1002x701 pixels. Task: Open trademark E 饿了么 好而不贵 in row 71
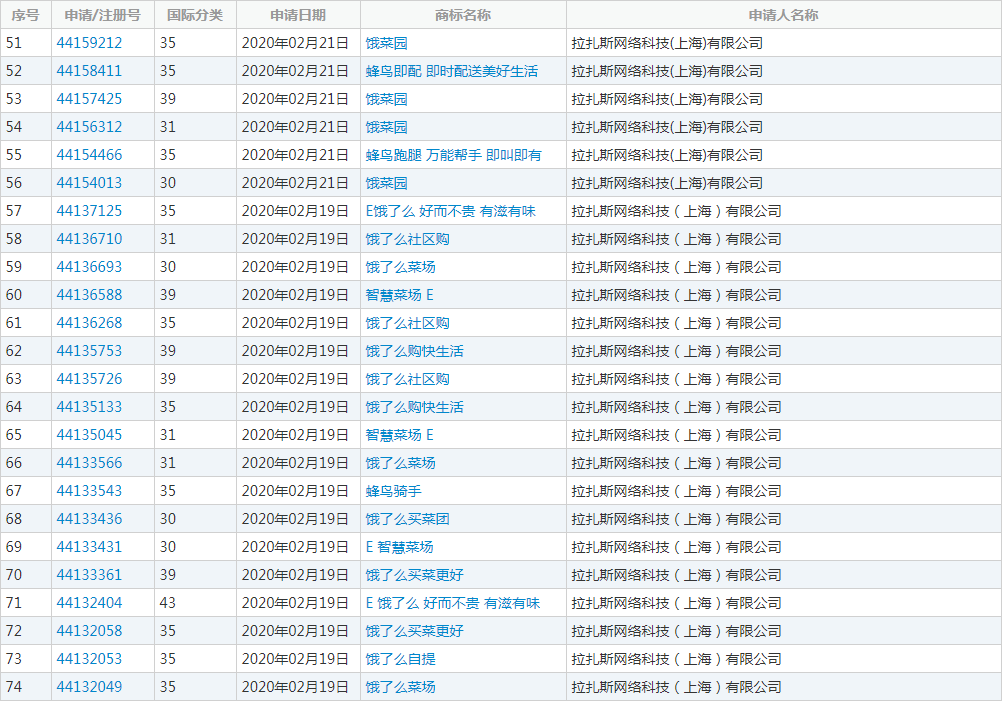pyautogui.click(x=452, y=603)
